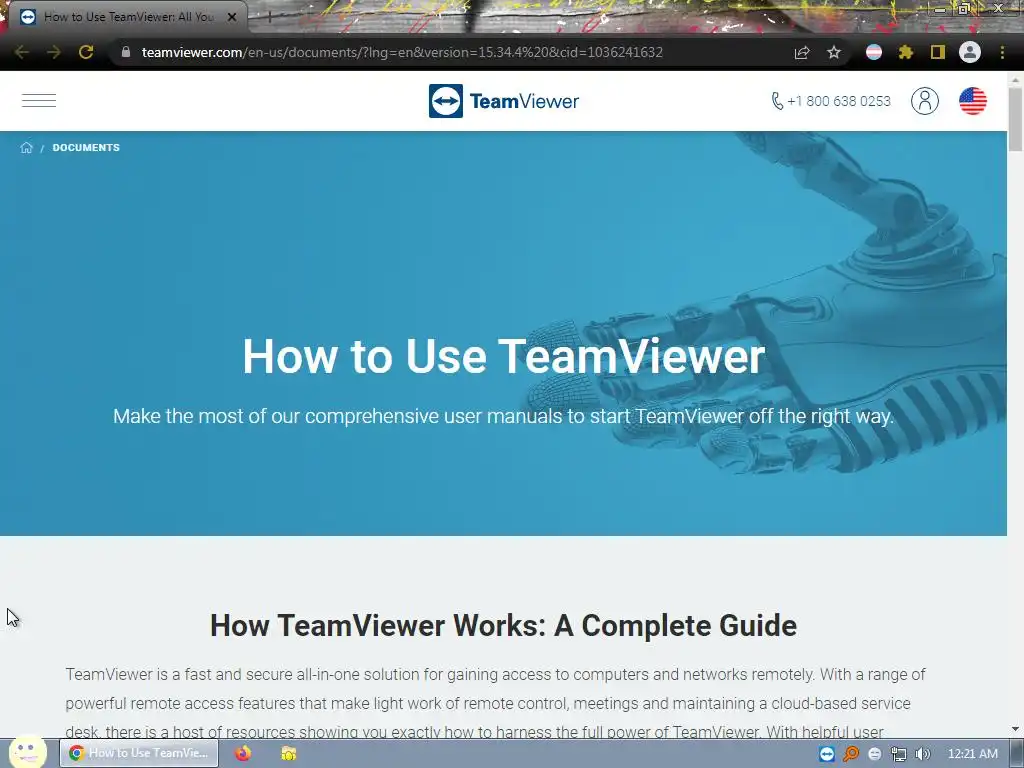The width and height of the screenshot is (1024, 768).
Task: Open the user account icon
Action: click(x=925, y=101)
